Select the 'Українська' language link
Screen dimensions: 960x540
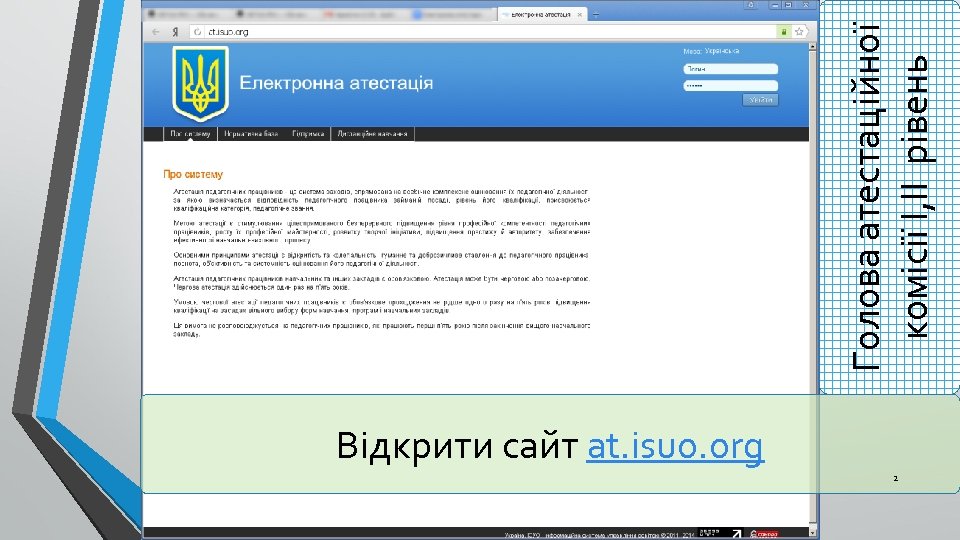pos(721,51)
